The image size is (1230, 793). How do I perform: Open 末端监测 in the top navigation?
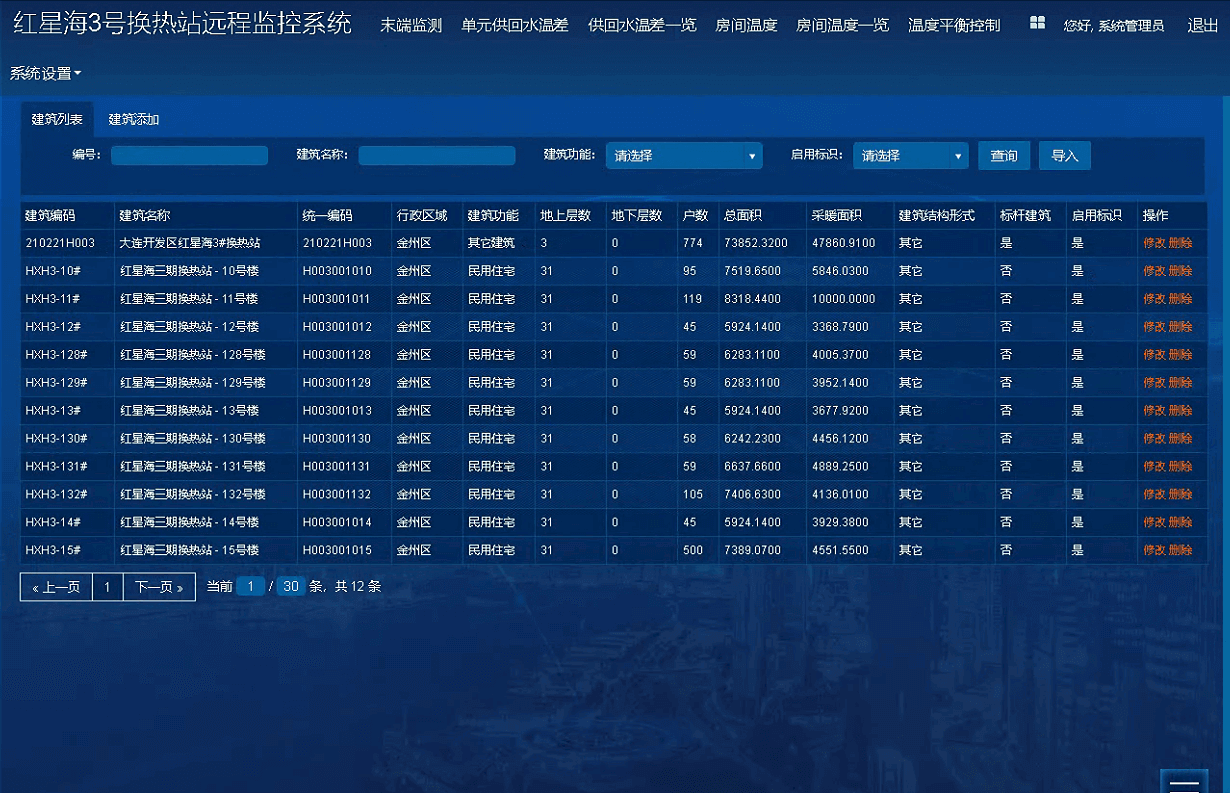point(410,25)
